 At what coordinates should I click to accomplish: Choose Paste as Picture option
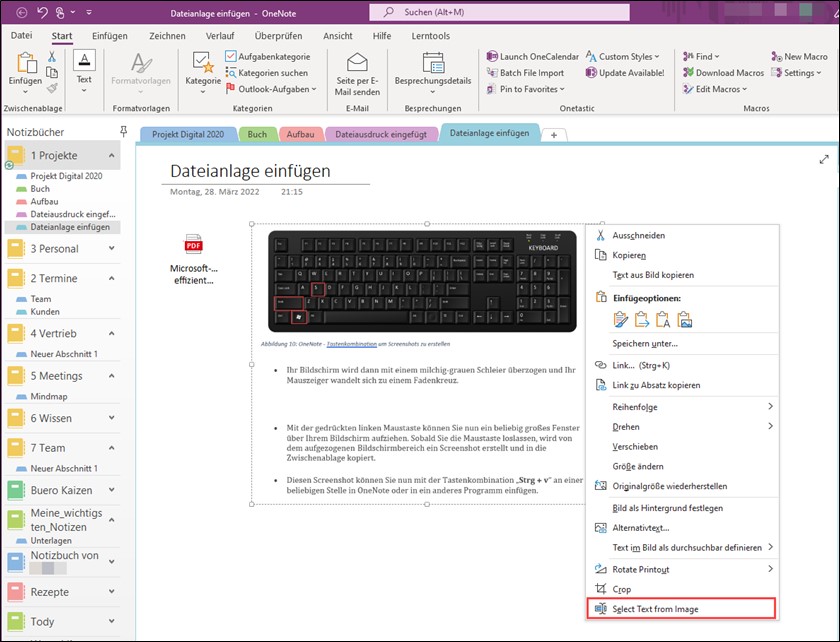tap(685, 319)
